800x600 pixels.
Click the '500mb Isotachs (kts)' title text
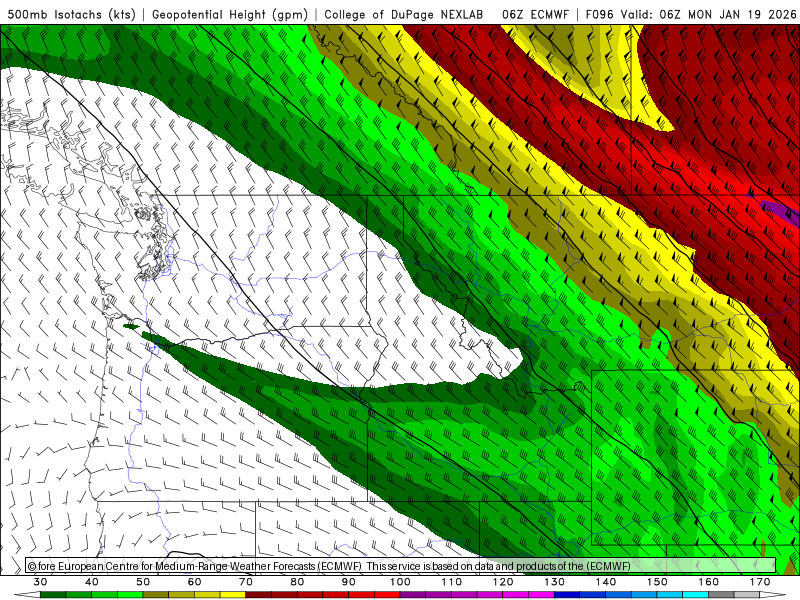pyautogui.click(x=71, y=14)
